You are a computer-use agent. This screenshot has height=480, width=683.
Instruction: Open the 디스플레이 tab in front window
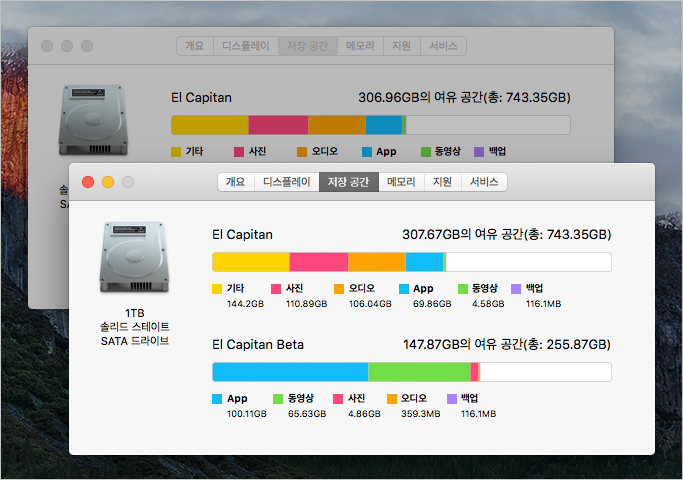287,182
